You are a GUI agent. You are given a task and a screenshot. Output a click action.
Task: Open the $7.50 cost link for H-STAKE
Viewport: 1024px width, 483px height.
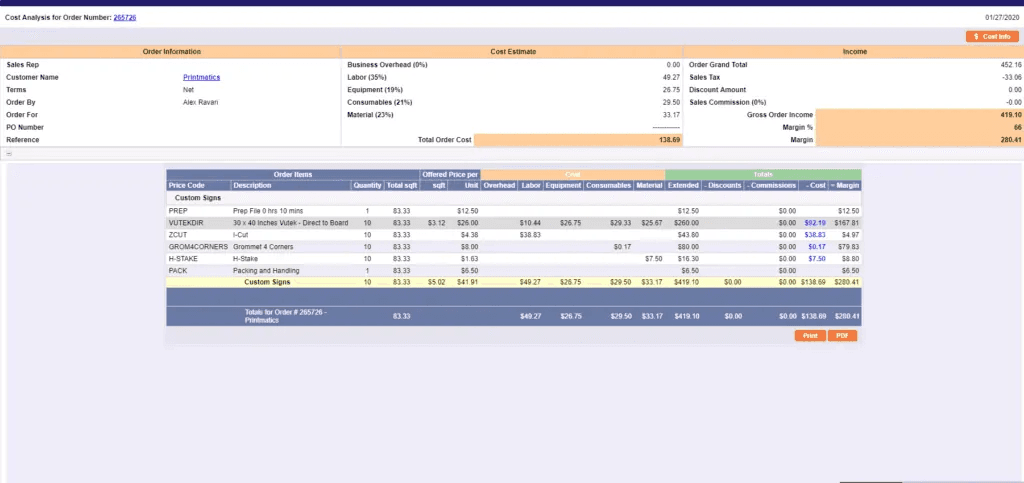click(x=817, y=258)
